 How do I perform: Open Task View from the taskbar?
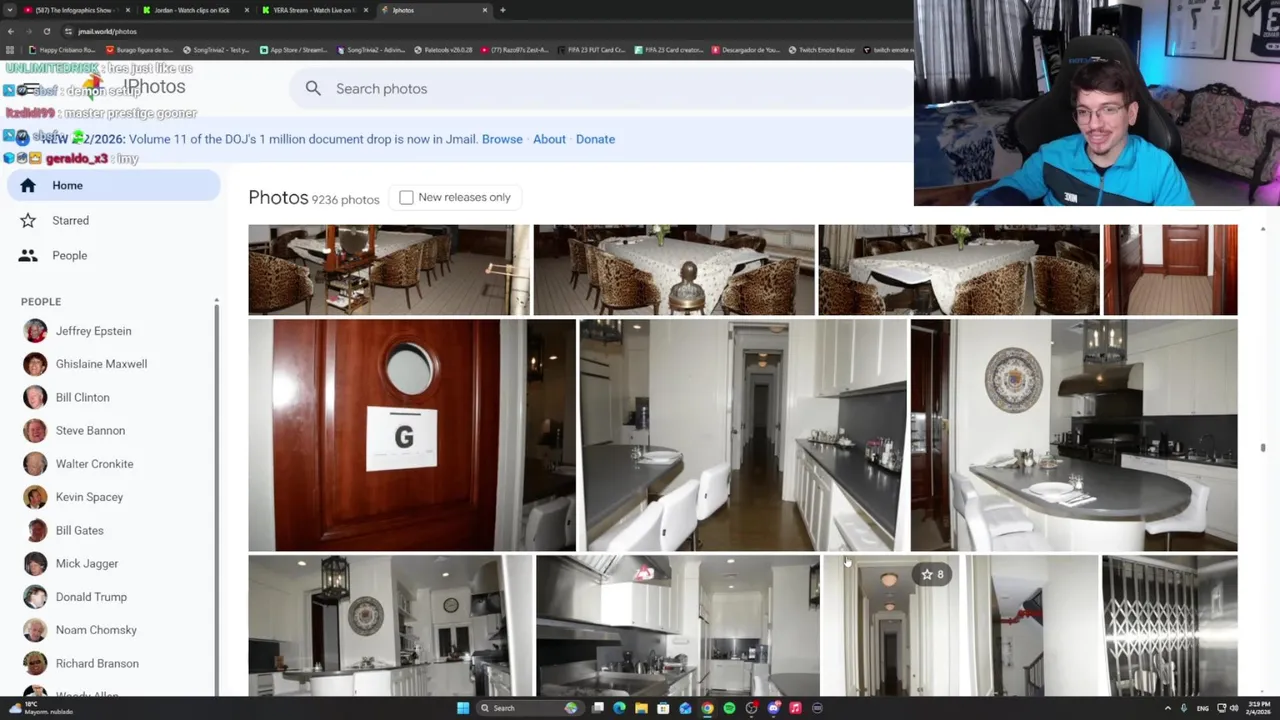pos(597,708)
